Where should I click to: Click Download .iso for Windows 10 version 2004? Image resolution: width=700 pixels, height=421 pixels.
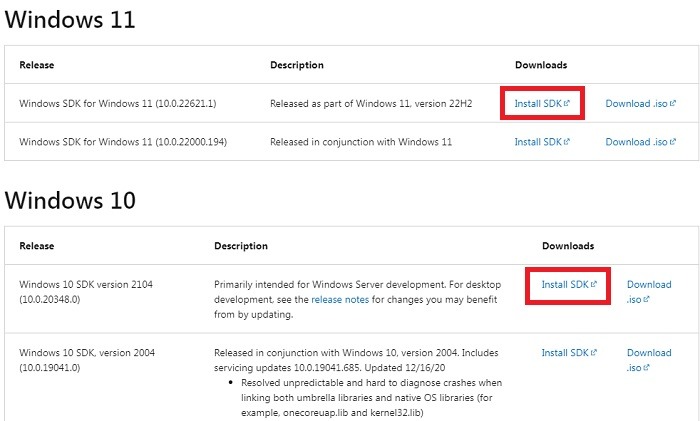(649, 360)
